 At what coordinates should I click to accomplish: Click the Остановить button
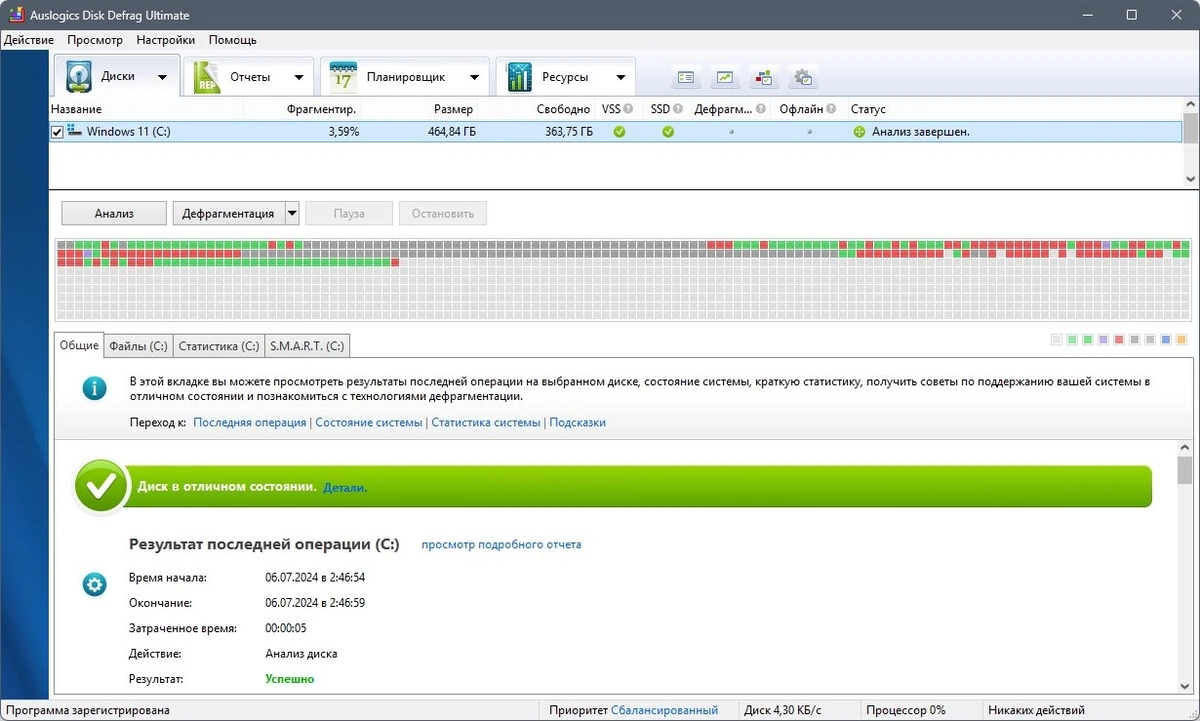point(443,213)
